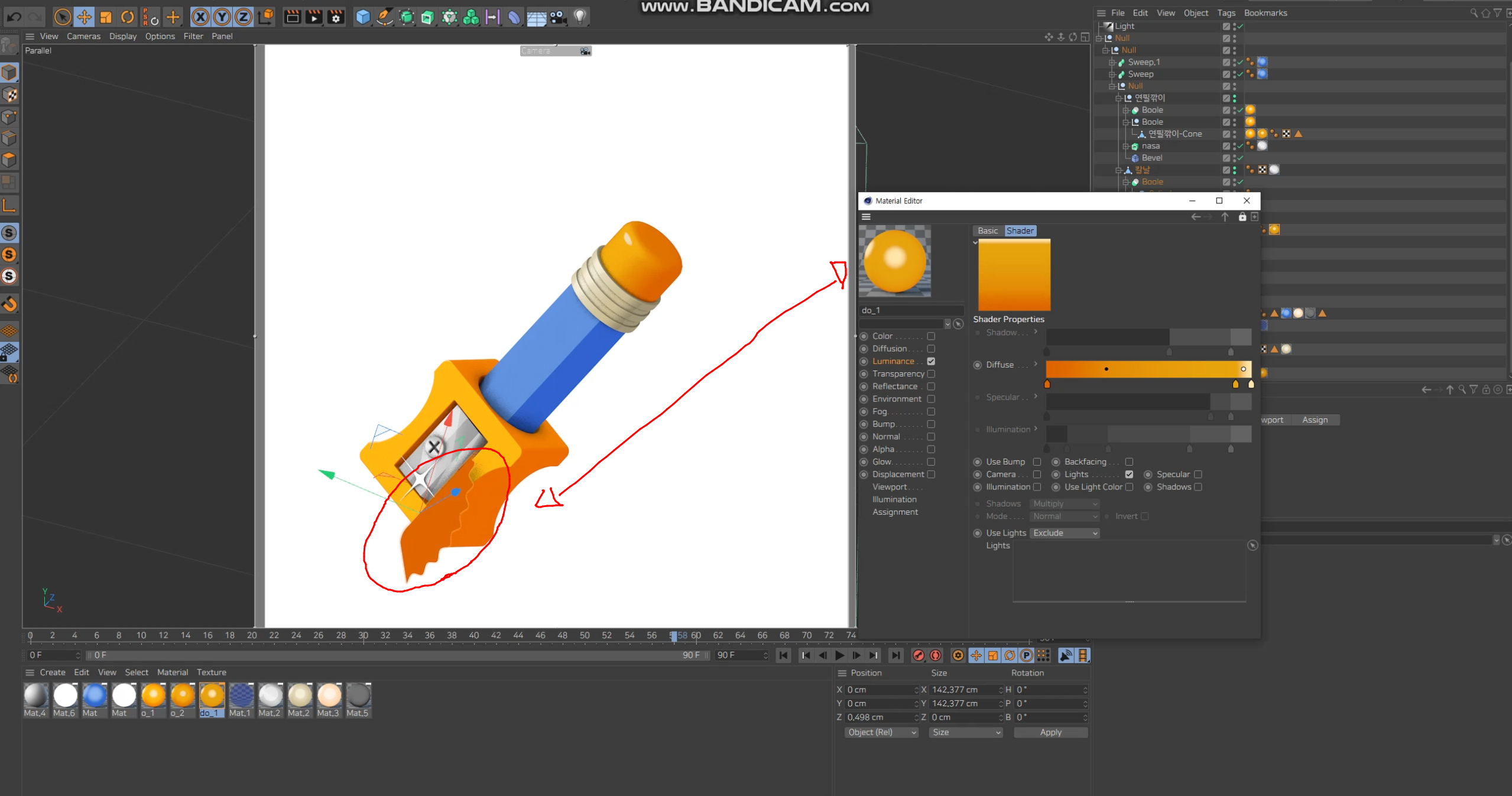The width and height of the screenshot is (1512, 796).
Task: Expand the Sweep tree node
Action: tap(1112, 74)
